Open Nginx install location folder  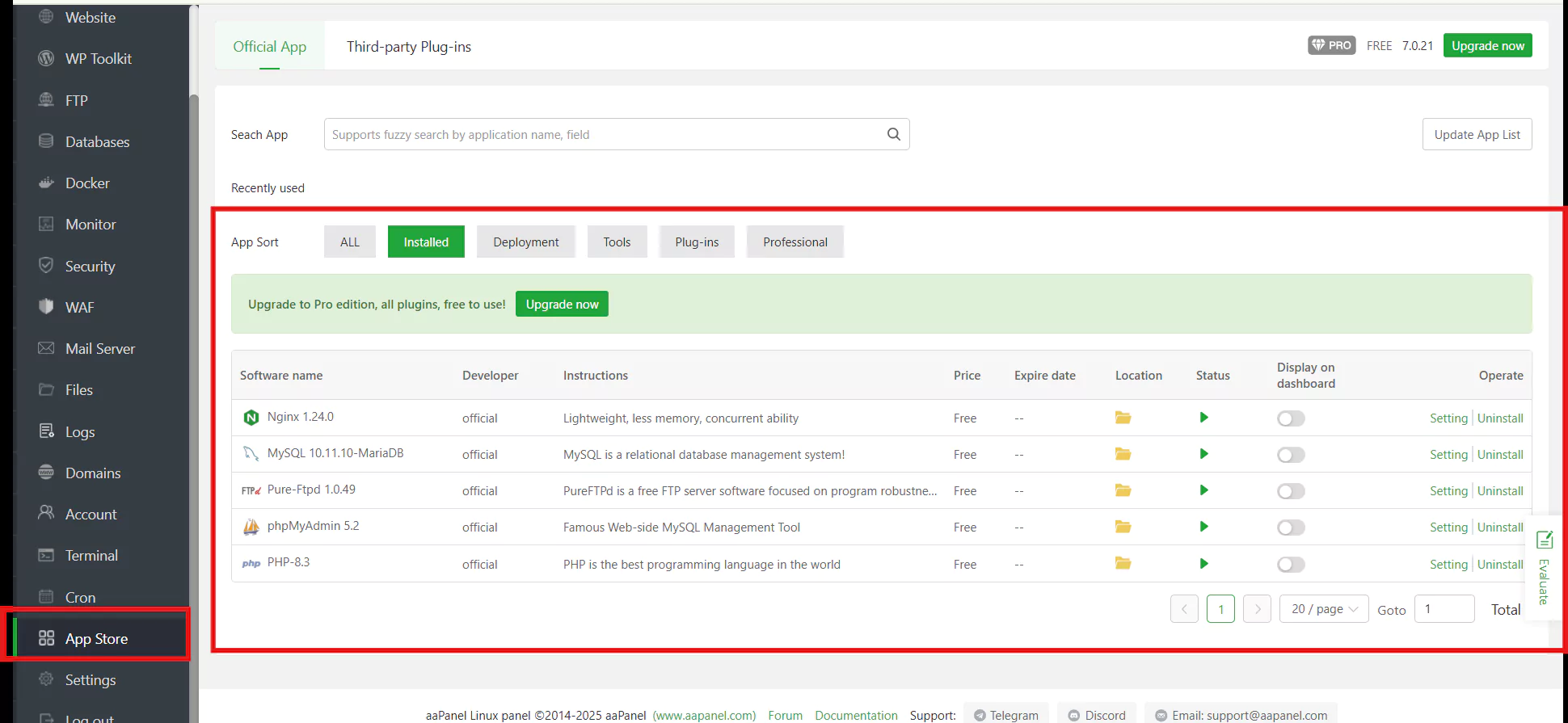tap(1123, 418)
